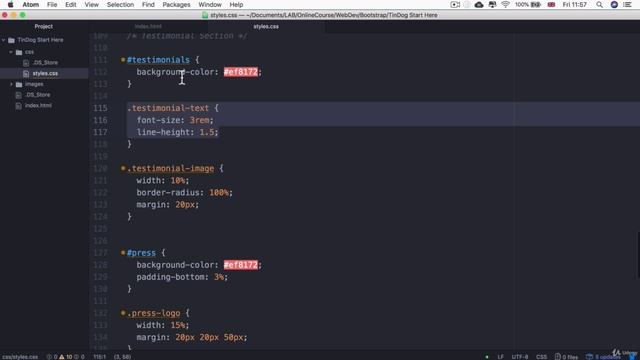Click the Fri 11:57 clock
This screenshot has width=640, height=360.
click(574, 4)
